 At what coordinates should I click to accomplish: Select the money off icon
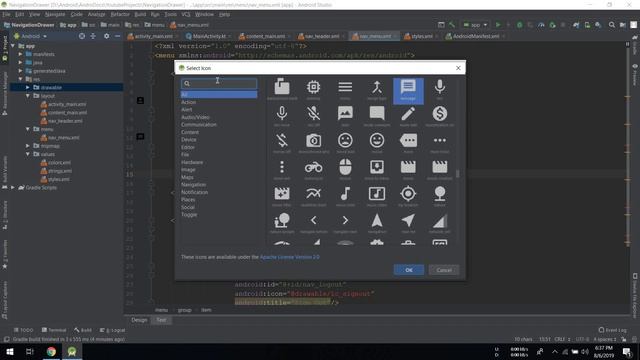[x=282, y=140]
